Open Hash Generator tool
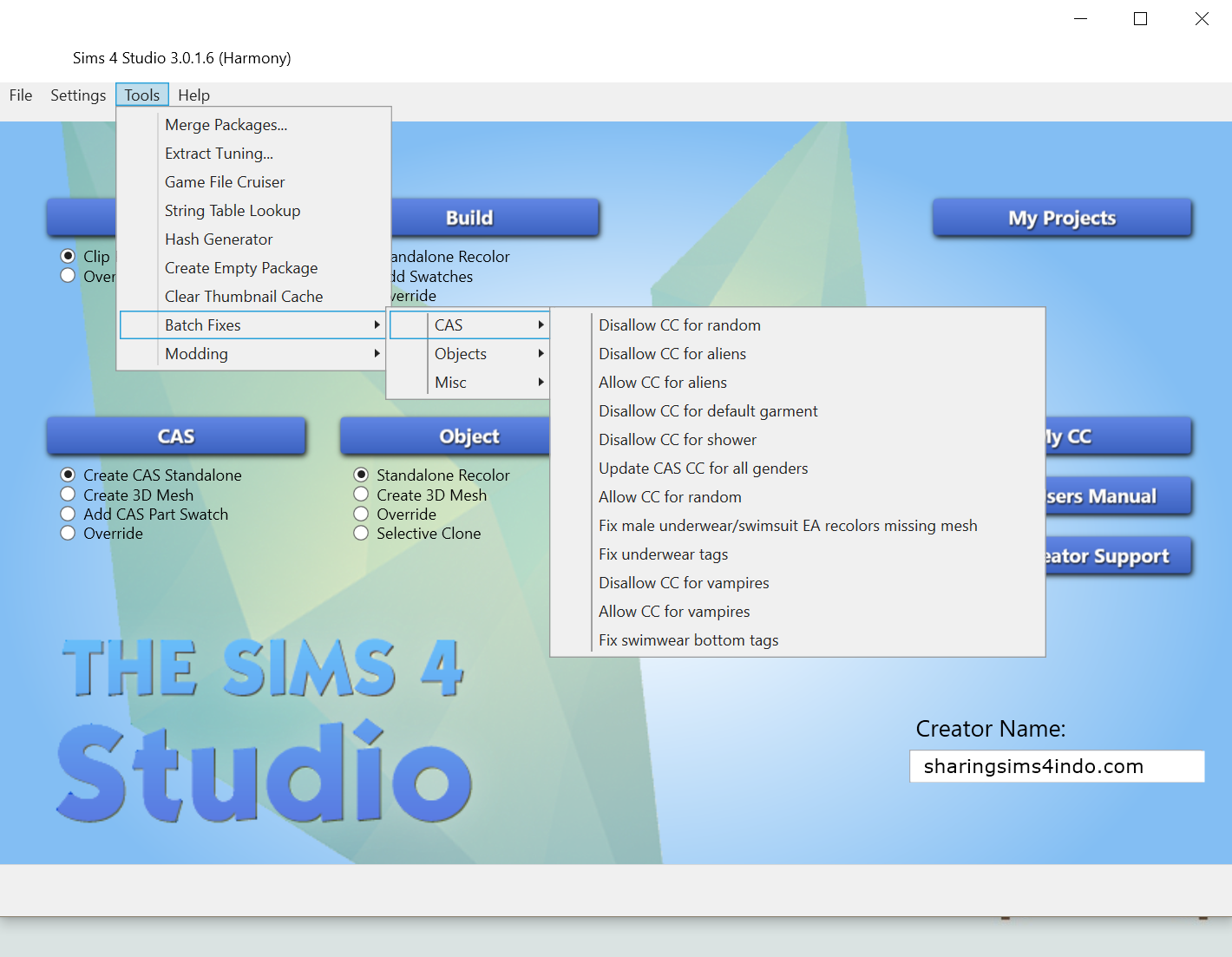Viewport: 1232px width, 957px height. pyautogui.click(x=253, y=239)
